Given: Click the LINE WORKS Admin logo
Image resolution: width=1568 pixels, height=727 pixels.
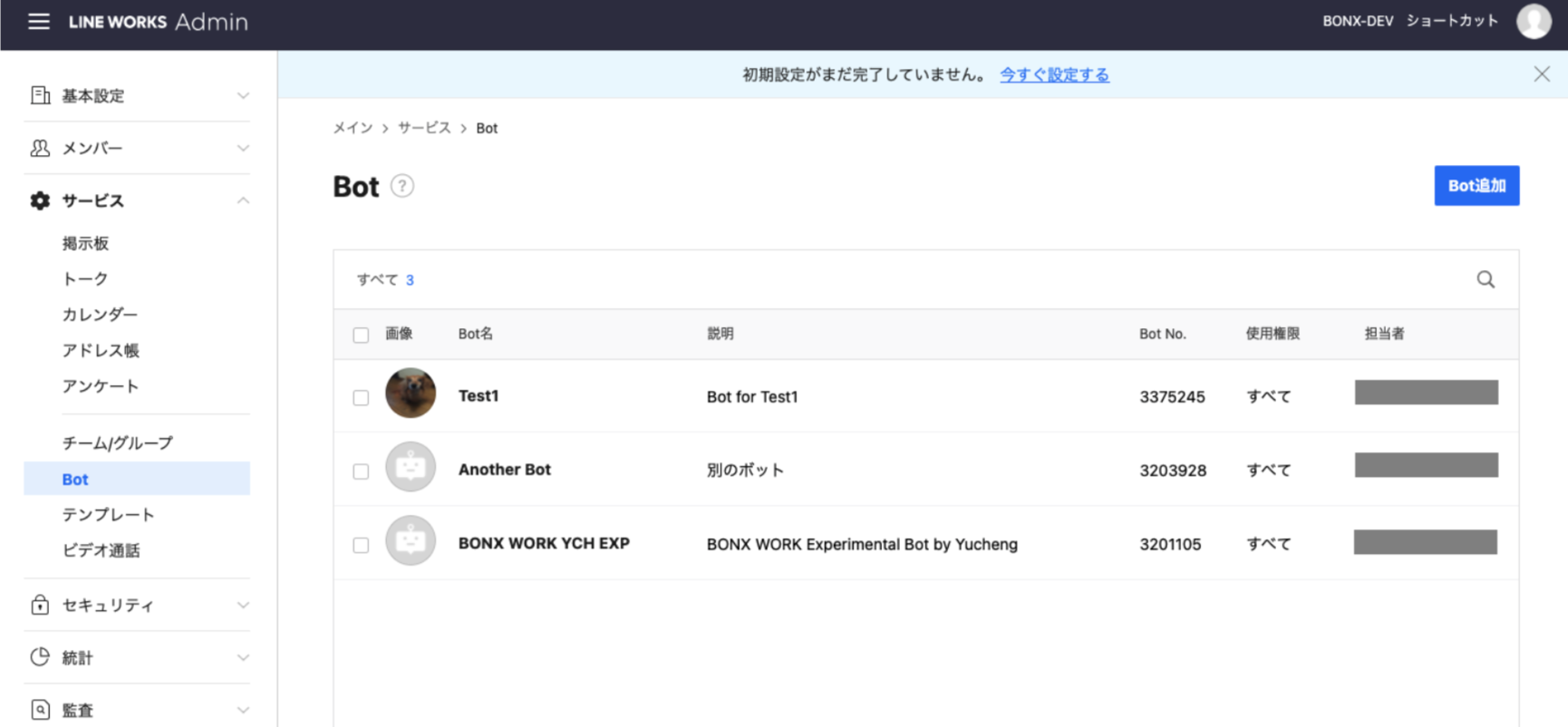Looking at the screenshot, I should click(158, 22).
